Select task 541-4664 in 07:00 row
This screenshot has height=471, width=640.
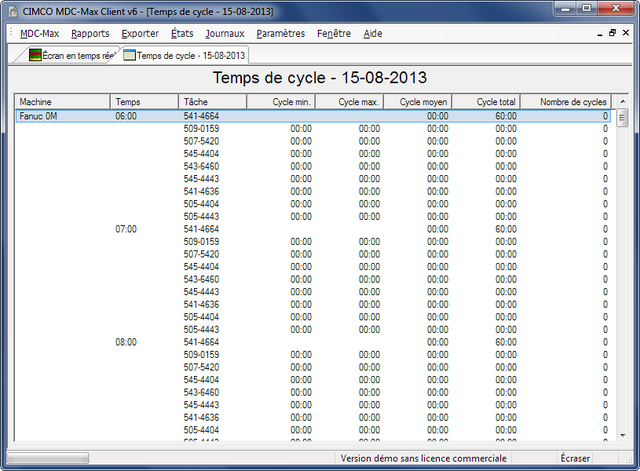(201, 229)
